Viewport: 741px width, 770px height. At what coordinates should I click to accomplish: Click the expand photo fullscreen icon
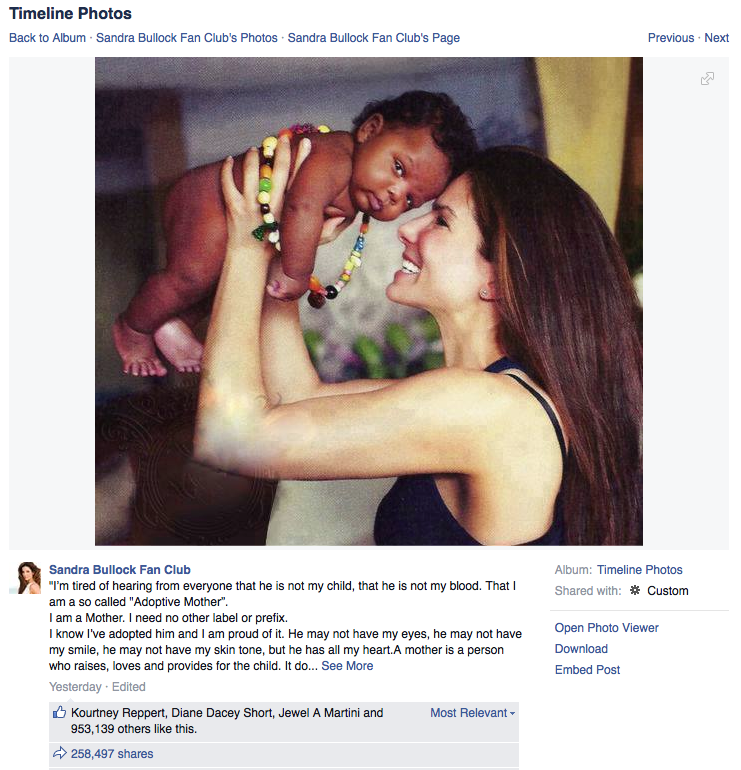click(707, 79)
